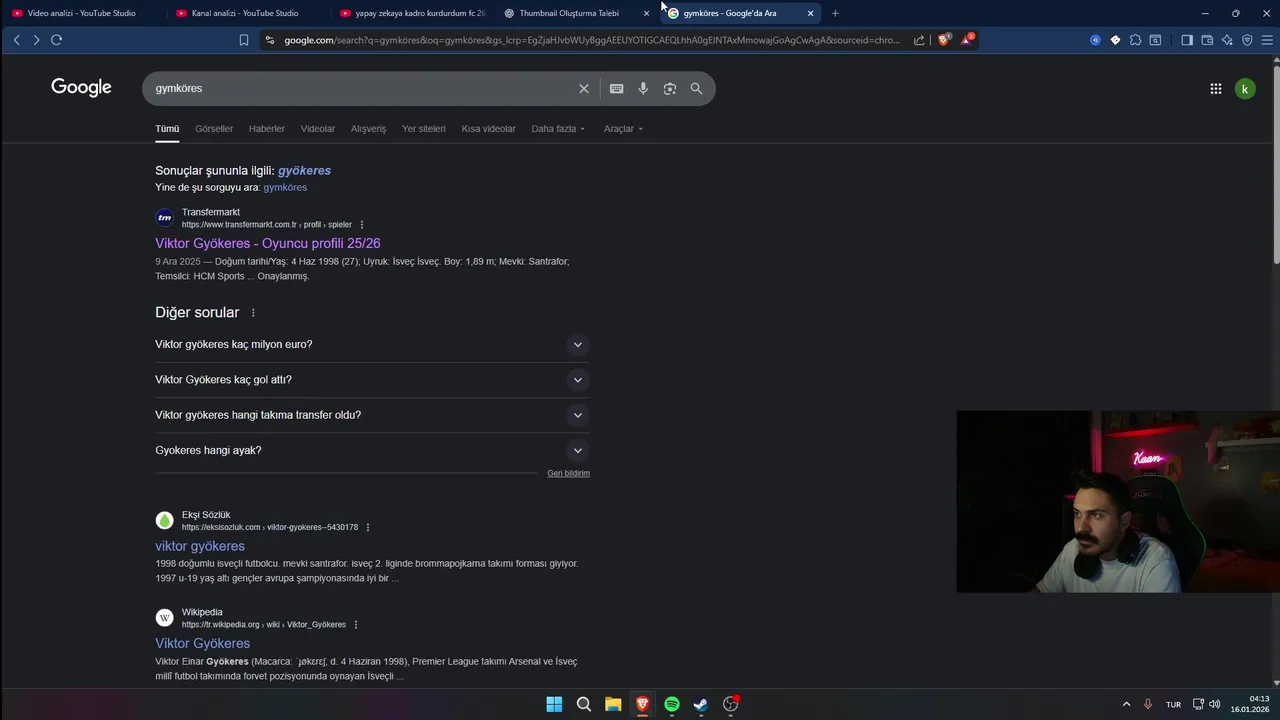Click the browser forward arrow
Viewport: 1280px width, 720px height.
[x=36, y=40]
